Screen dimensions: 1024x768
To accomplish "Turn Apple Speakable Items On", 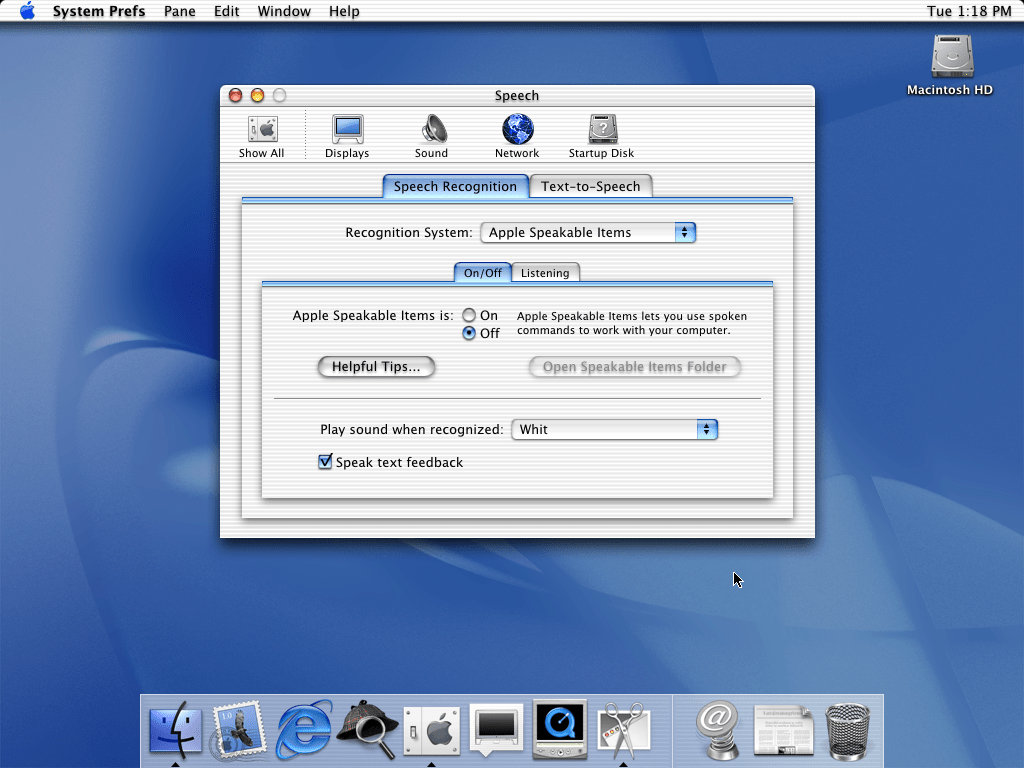I will point(469,316).
